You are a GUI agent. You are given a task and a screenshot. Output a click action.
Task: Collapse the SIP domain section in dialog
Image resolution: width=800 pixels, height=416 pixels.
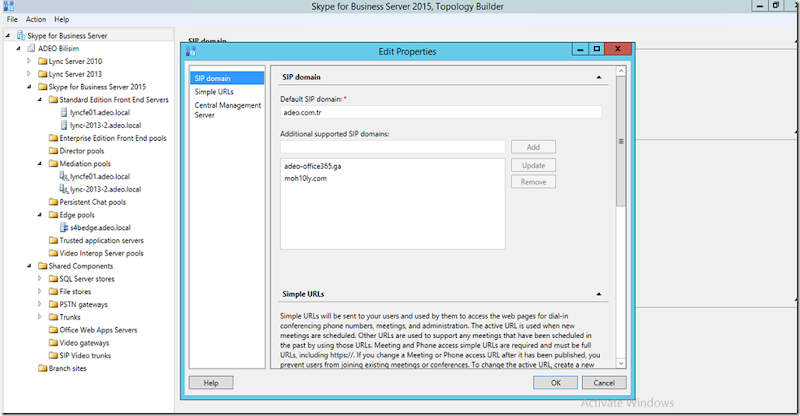click(598, 78)
